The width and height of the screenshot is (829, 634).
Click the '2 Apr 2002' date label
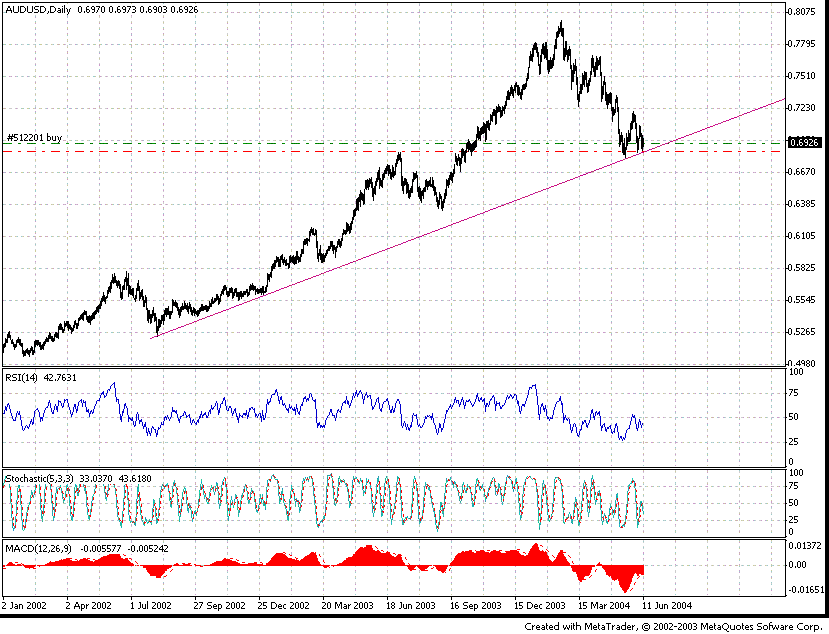pyautogui.click(x=88, y=605)
